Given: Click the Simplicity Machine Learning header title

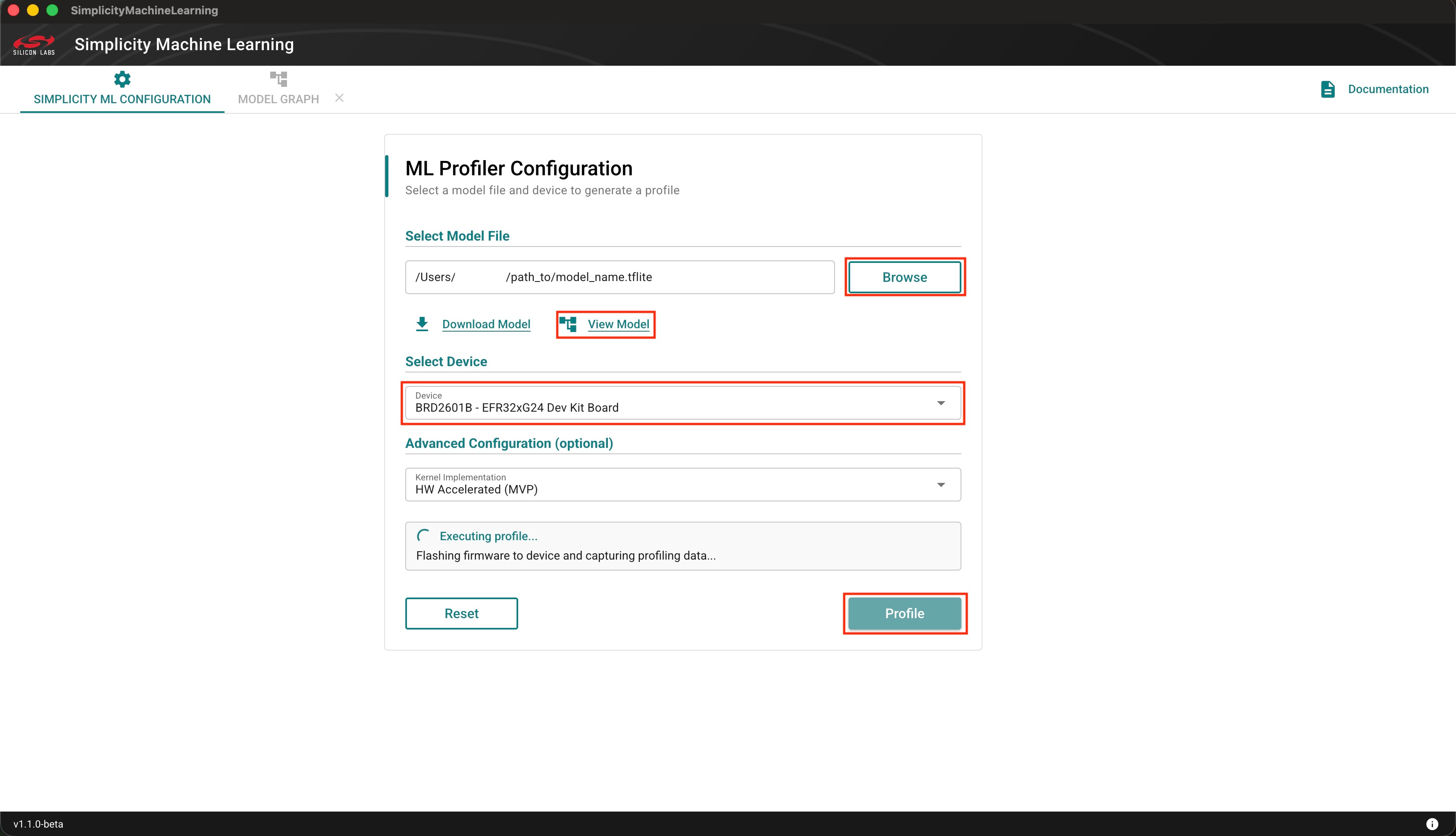Looking at the screenshot, I should pyautogui.click(x=184, y=44).
